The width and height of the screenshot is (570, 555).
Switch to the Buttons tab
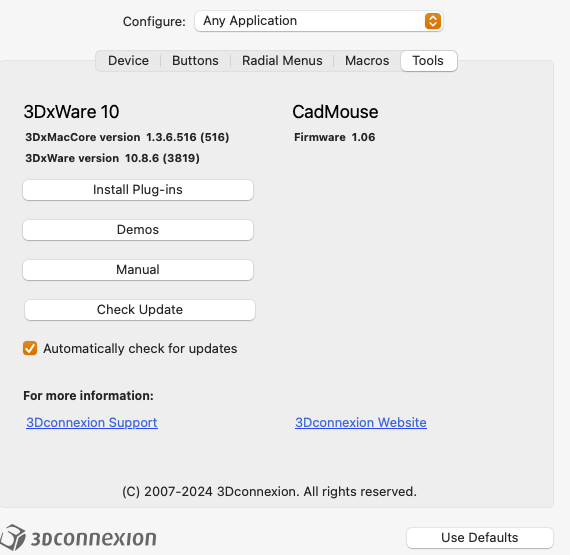pyautogui.click(x=195, y=61)
